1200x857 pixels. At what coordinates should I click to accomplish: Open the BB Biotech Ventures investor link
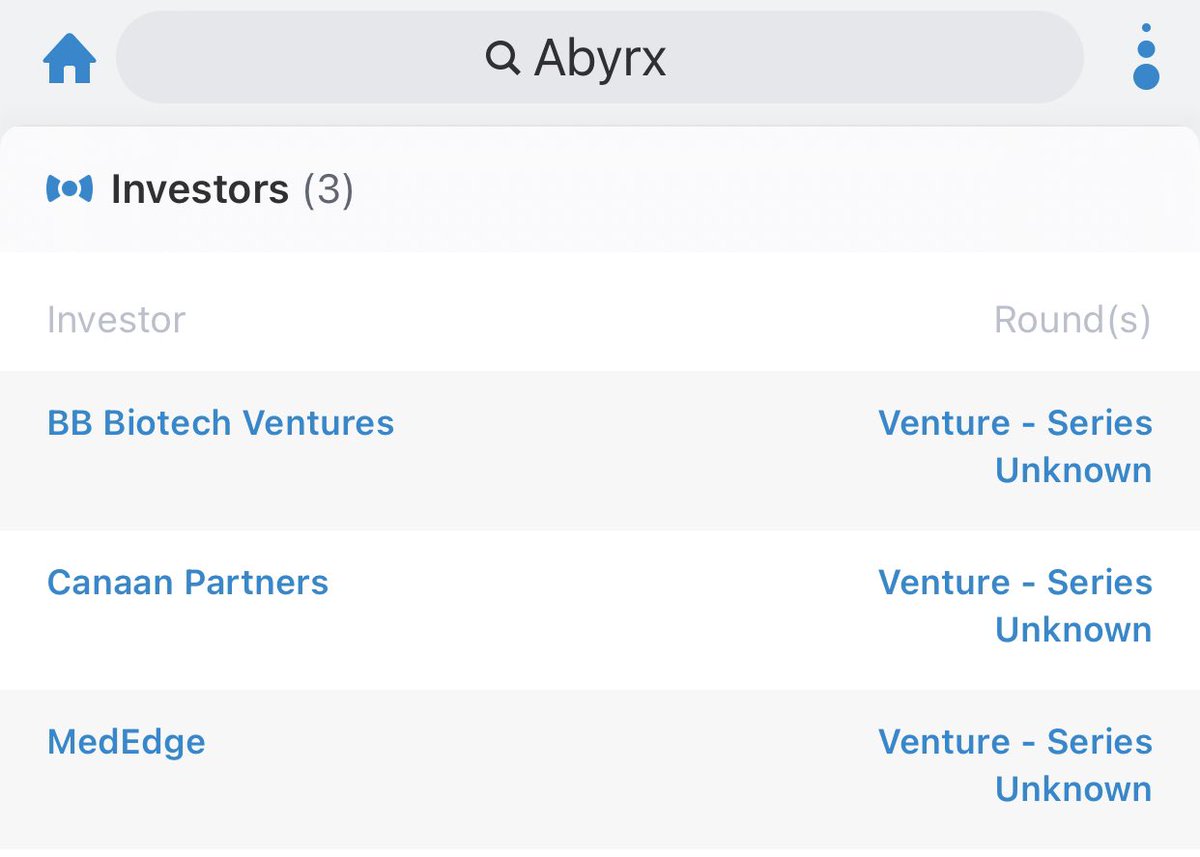point(220,423)
